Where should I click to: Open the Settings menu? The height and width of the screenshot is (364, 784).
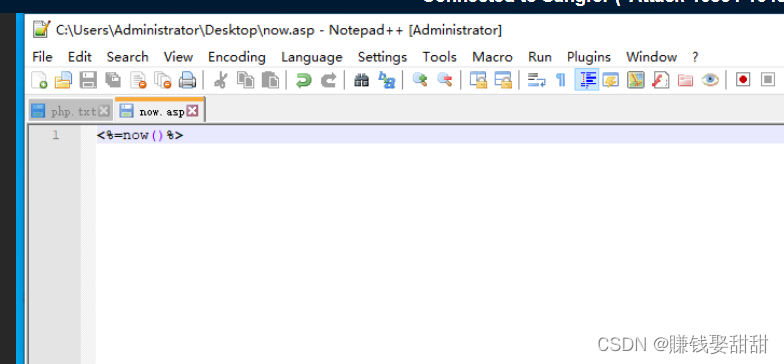382,57
